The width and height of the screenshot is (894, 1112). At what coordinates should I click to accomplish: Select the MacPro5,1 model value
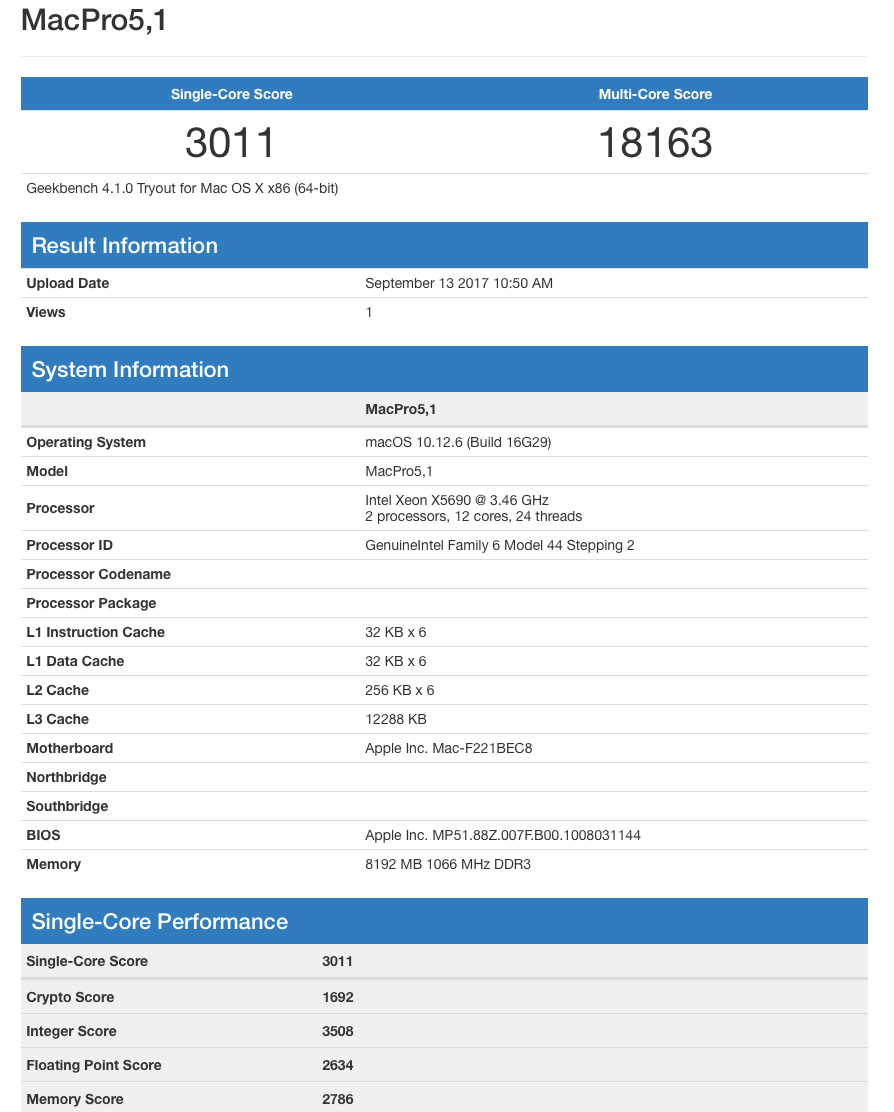coord(398,471)
